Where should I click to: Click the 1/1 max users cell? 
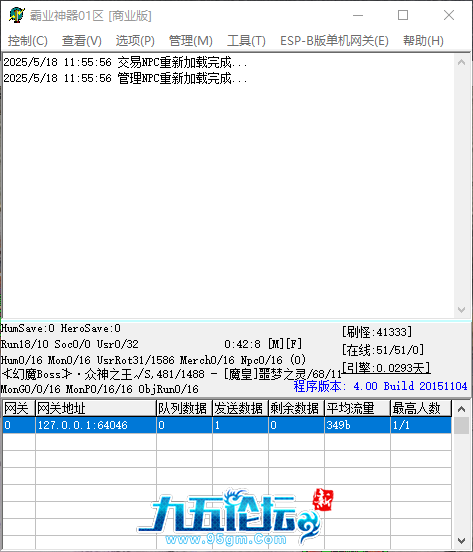point(421,425)
